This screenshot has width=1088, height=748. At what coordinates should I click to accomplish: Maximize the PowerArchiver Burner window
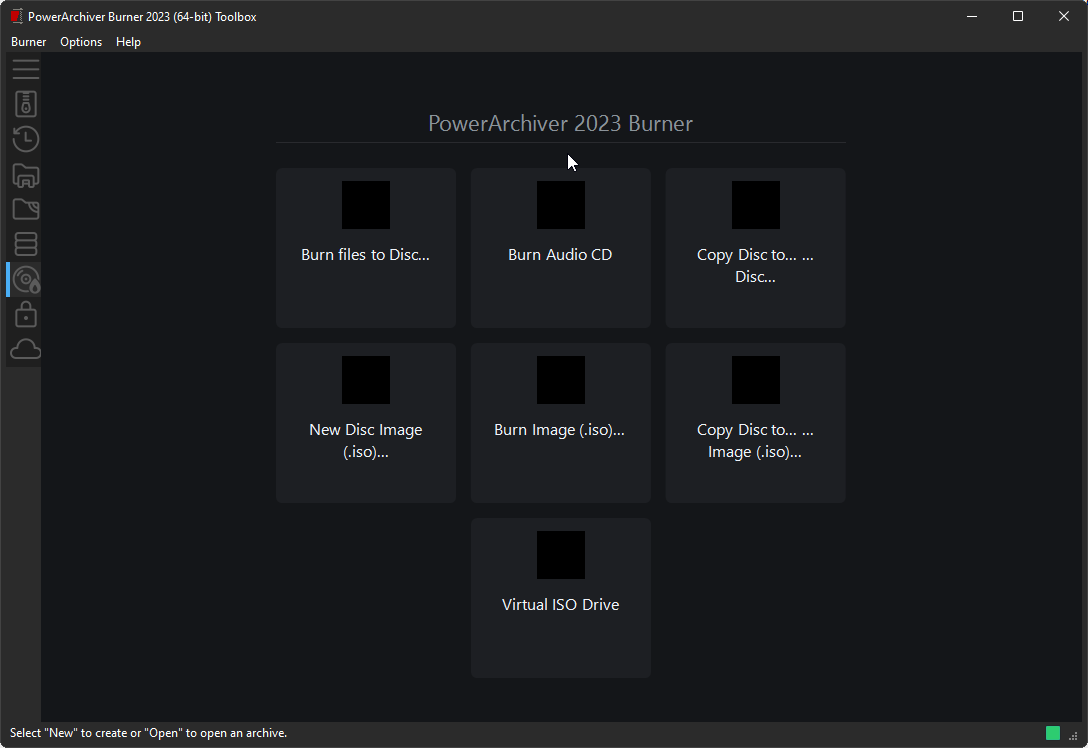[x=1018, y=16]
